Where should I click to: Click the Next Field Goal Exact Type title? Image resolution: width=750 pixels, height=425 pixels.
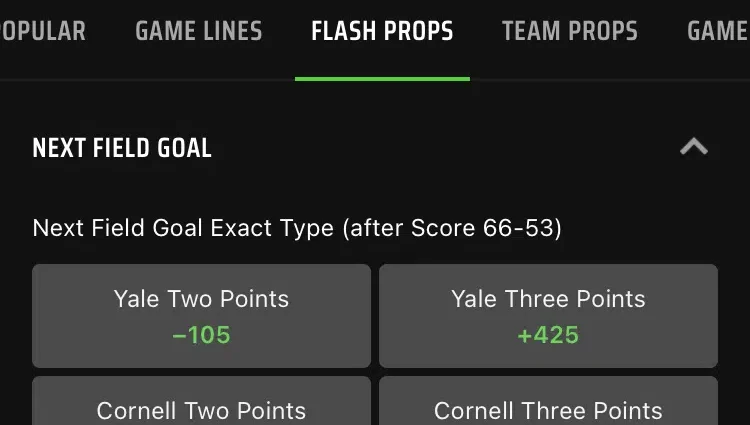click(183, 228)
